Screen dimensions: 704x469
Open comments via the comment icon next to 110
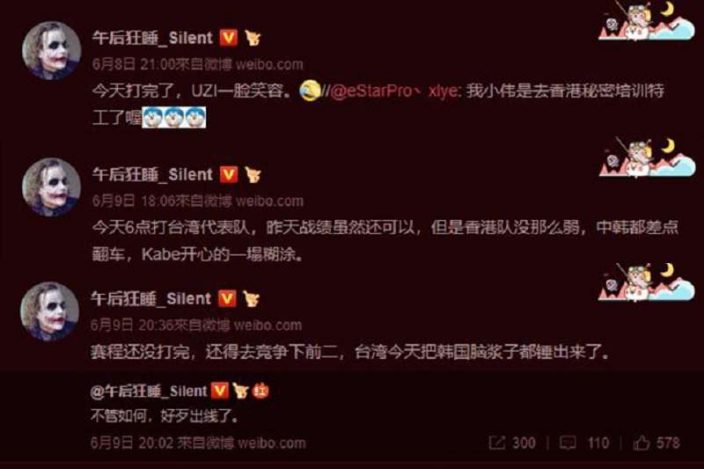pyautogui.click(x=568, y=443)
